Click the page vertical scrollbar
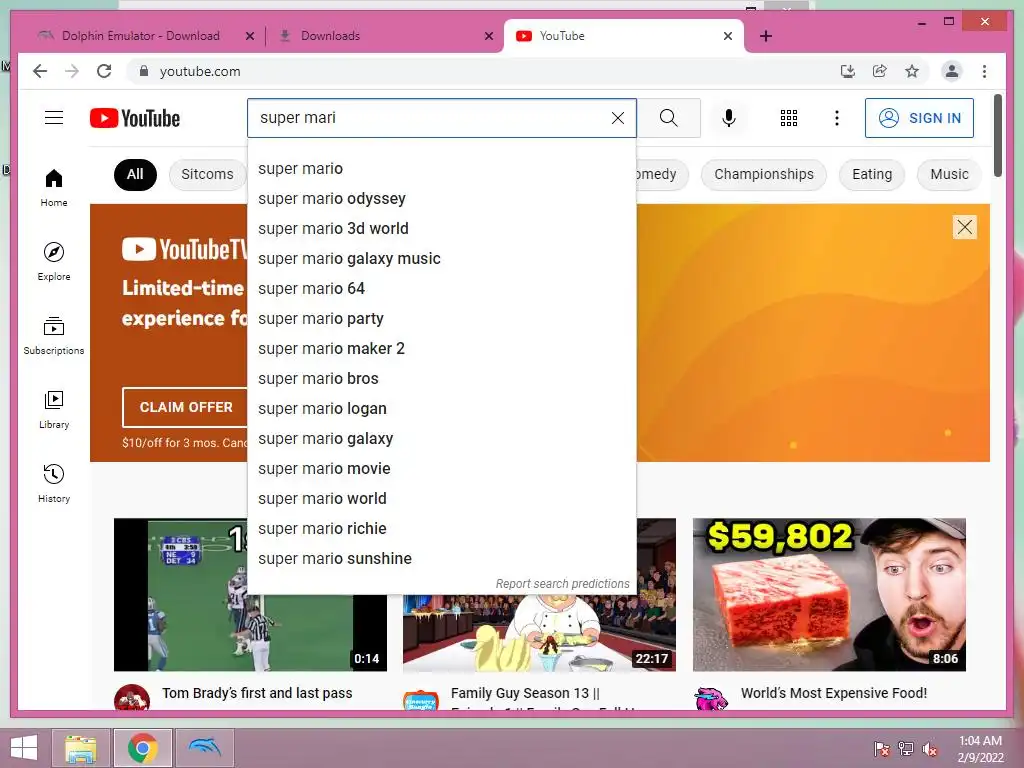Image resolution: width=1024 pixels, height=768 pixels. pyautogui.click(x=997, y=135)
